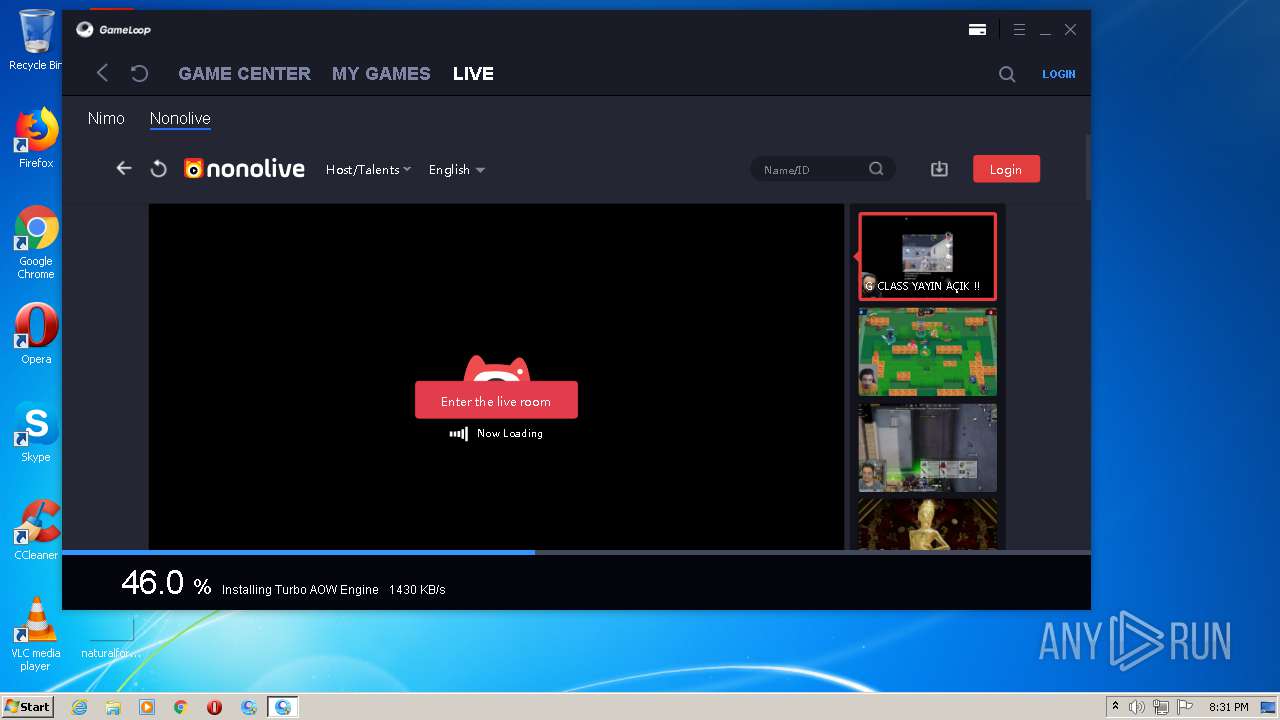This screenshot has width=1280, height=720.
Task: Open VLC media player desktop shortcut
Action: (x=36, y=634)
